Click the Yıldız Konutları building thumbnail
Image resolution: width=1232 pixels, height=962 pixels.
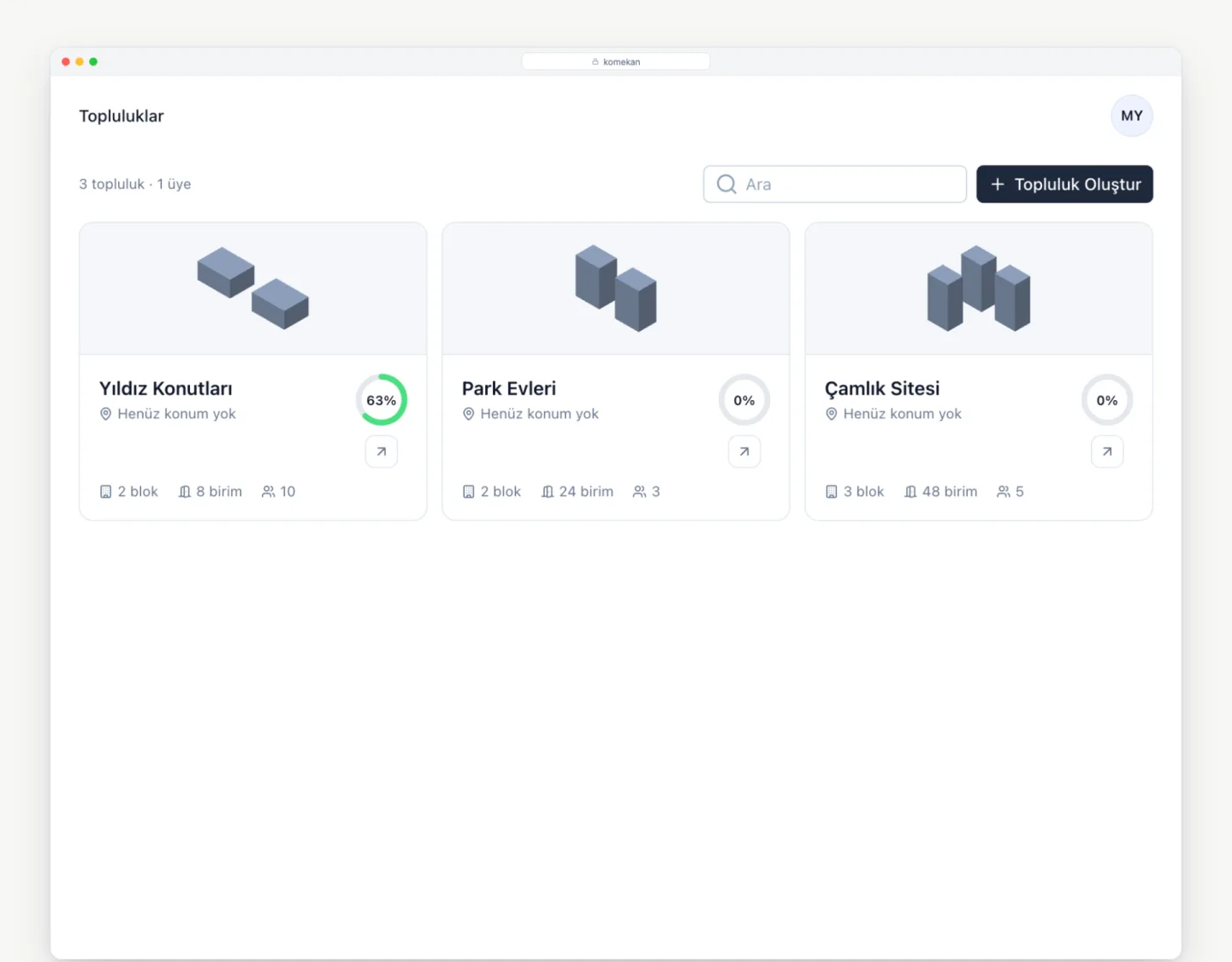(253, 288)
